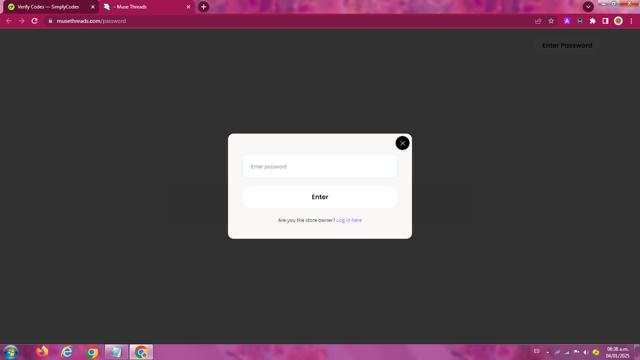Open the extensions puzzle-piece menu
The image size is (640, 360).
pyautogui.click(x=593, y=21)
